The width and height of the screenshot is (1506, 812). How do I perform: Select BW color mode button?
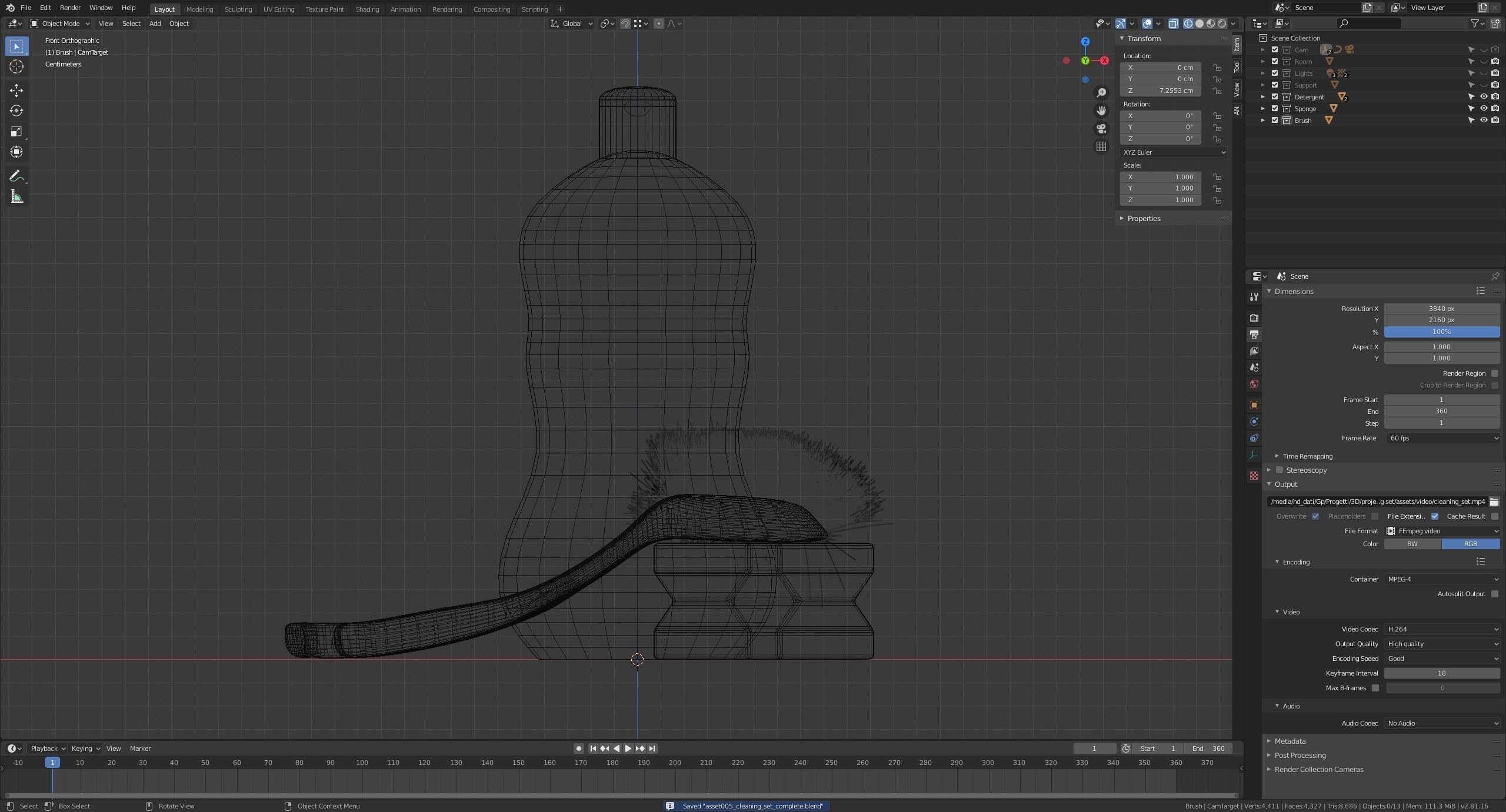click(x=1412, y=544)
